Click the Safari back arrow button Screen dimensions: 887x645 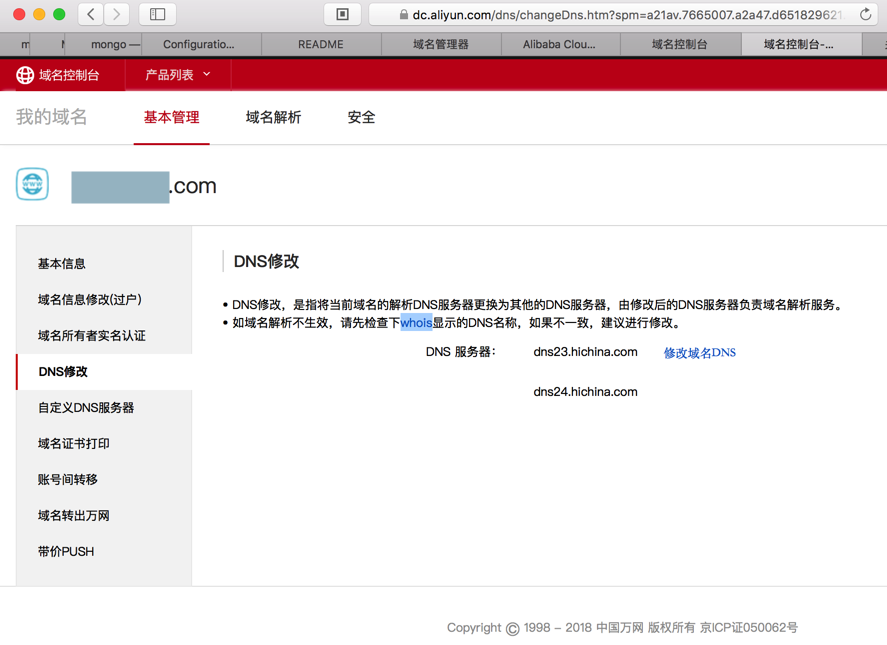coord(91,14)
